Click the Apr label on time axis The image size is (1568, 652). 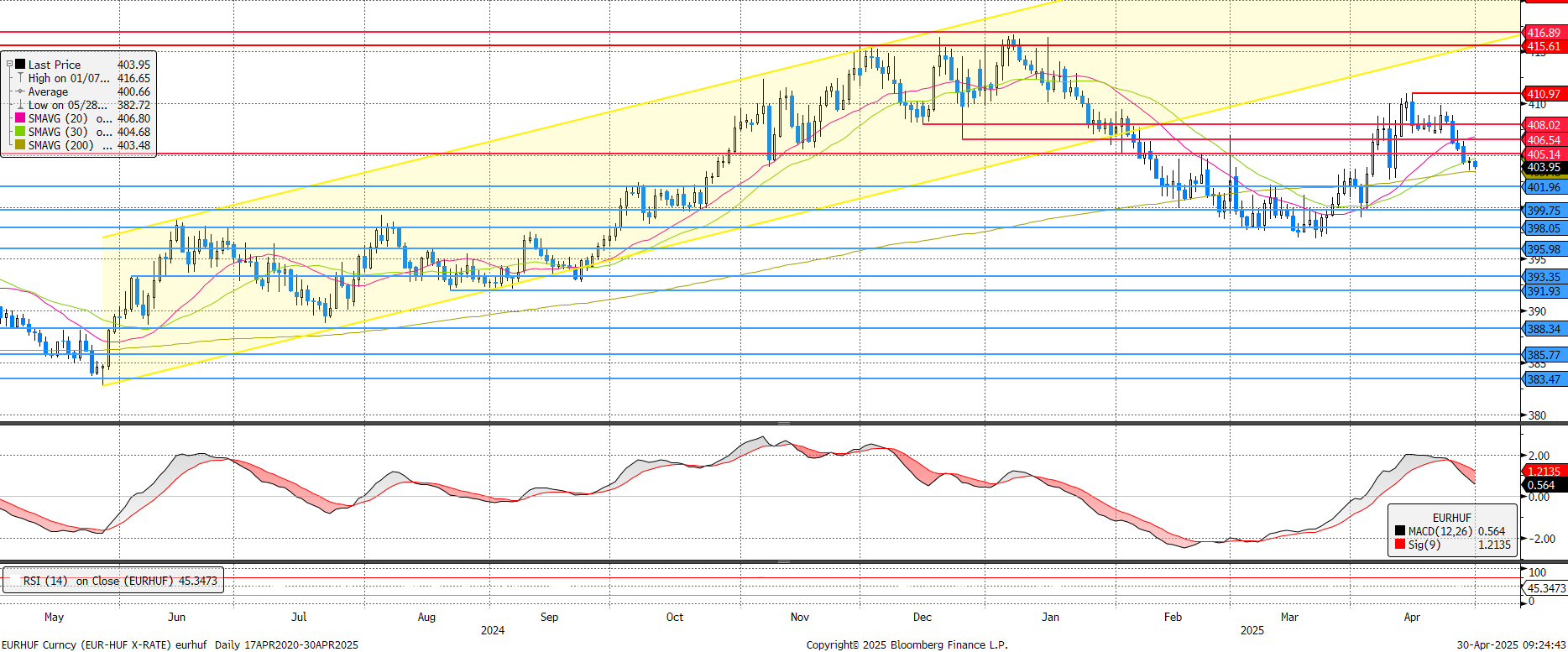point(1412,617)
